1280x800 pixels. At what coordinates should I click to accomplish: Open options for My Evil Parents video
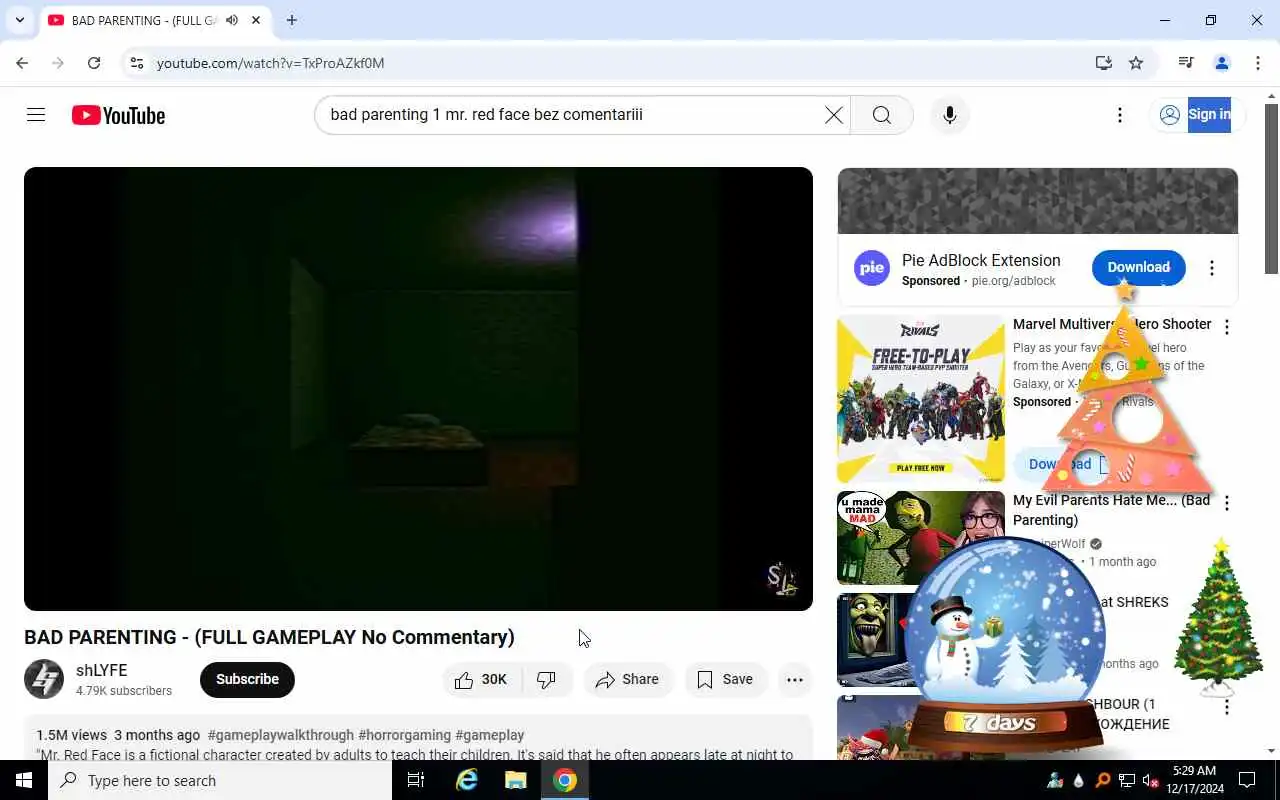click(x=1227, y=503)
